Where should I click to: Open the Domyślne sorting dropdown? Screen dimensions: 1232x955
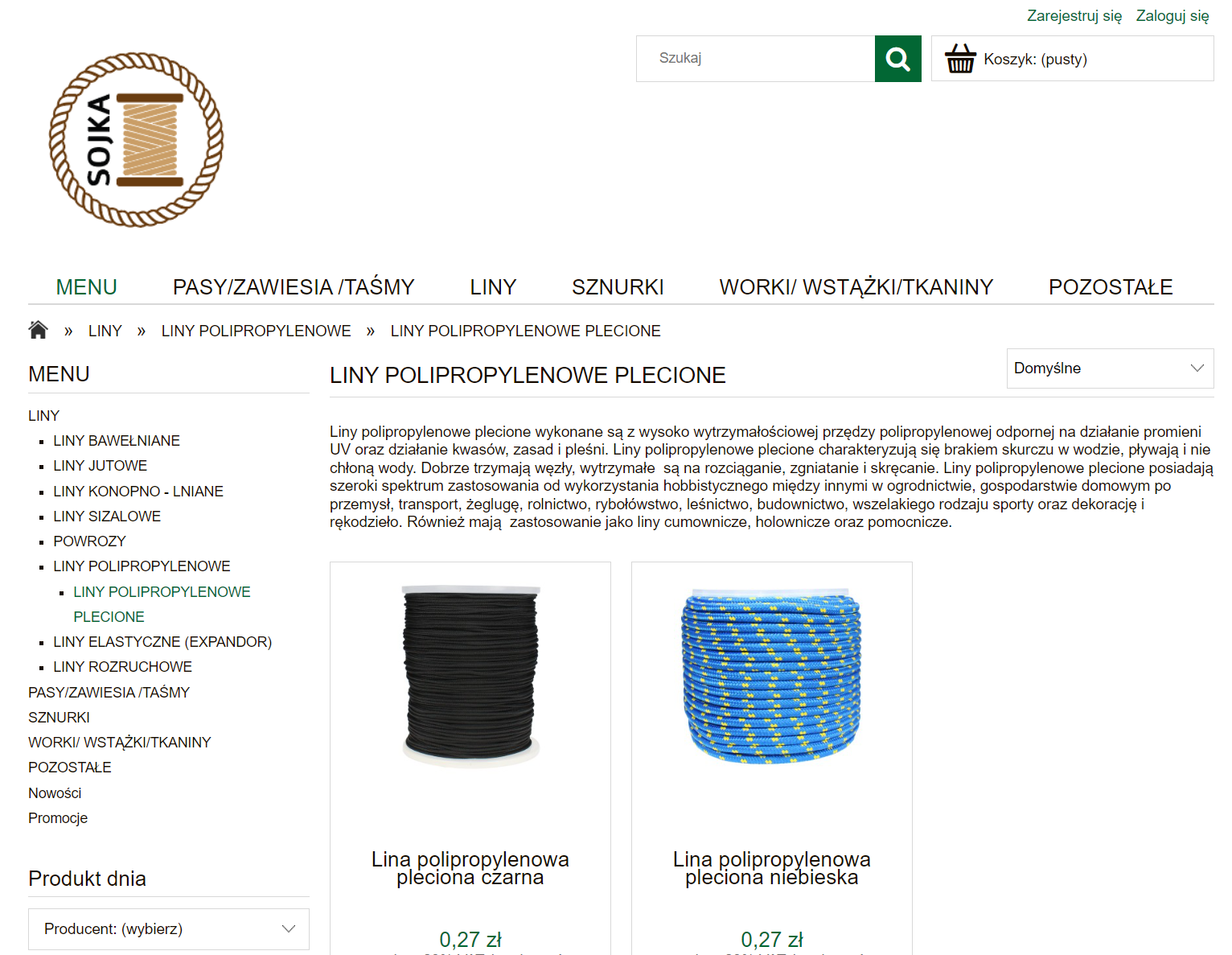point(1110,368)
